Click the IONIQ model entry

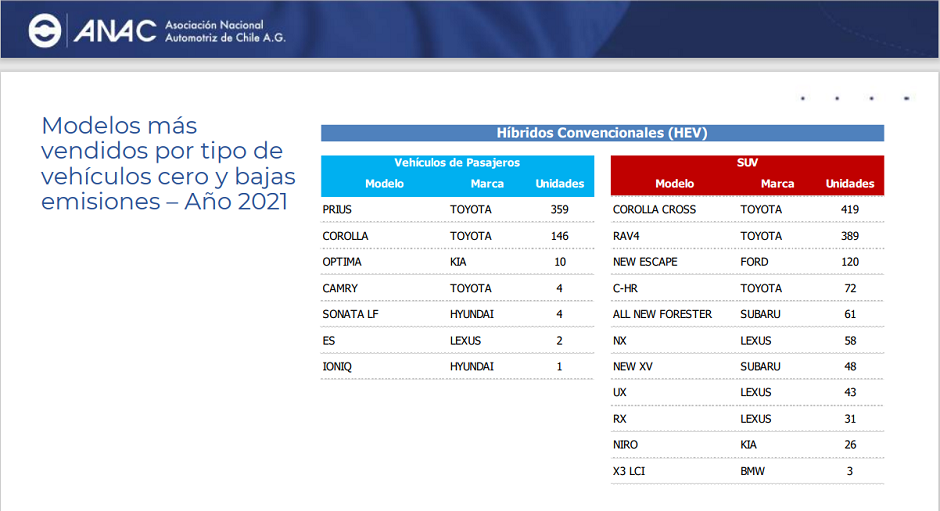(337, 367)
